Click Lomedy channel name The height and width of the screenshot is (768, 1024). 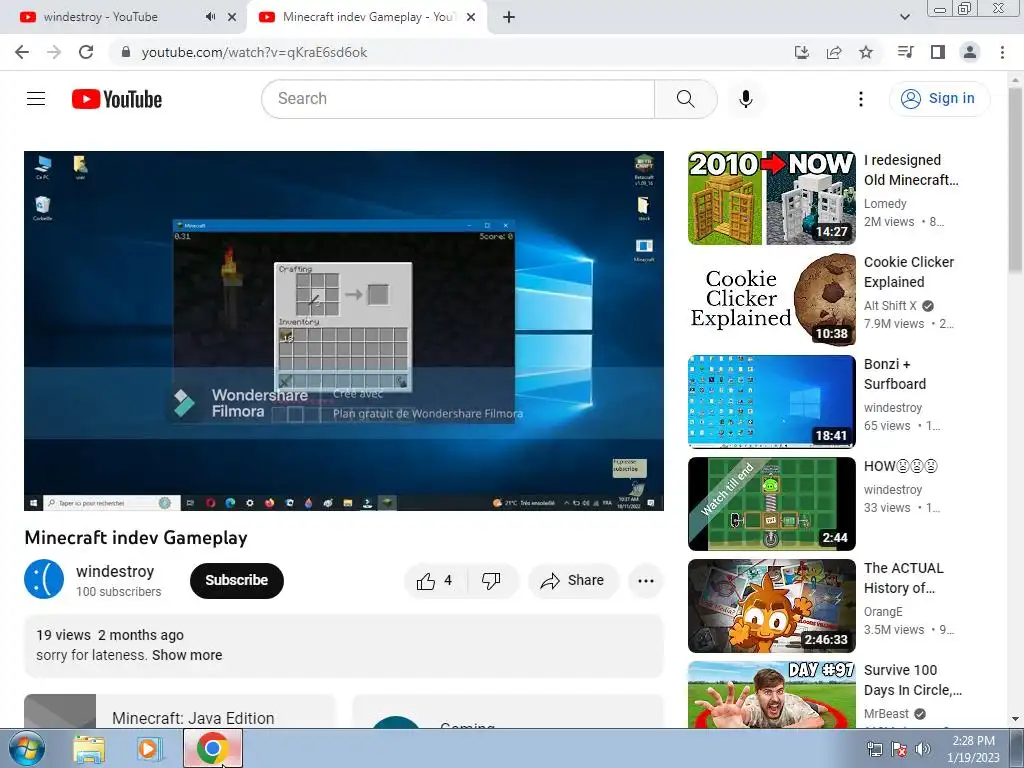(885, 204)
